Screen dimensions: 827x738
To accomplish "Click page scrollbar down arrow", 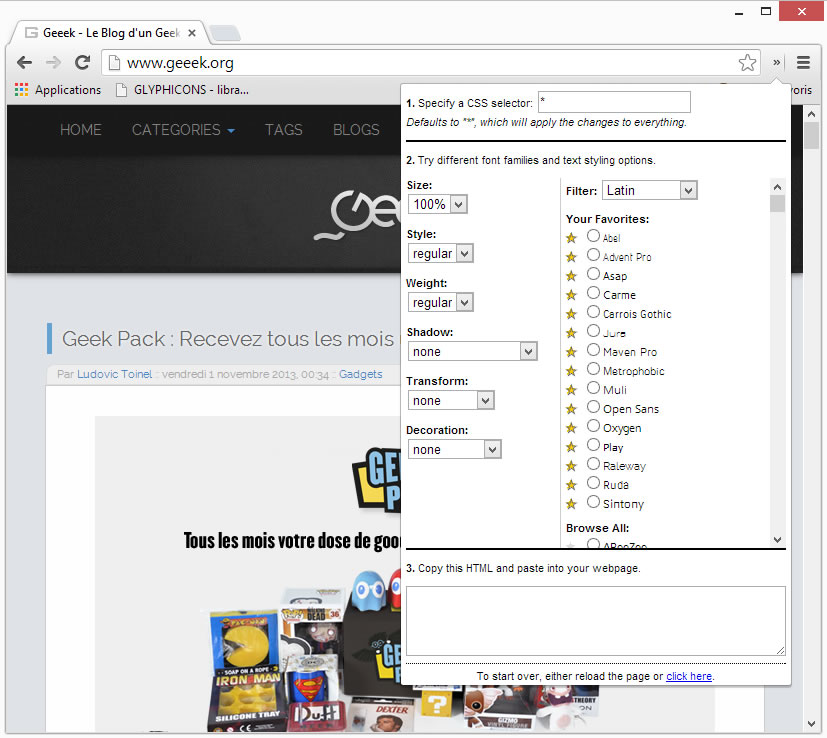I will click(x=811, y=724).
